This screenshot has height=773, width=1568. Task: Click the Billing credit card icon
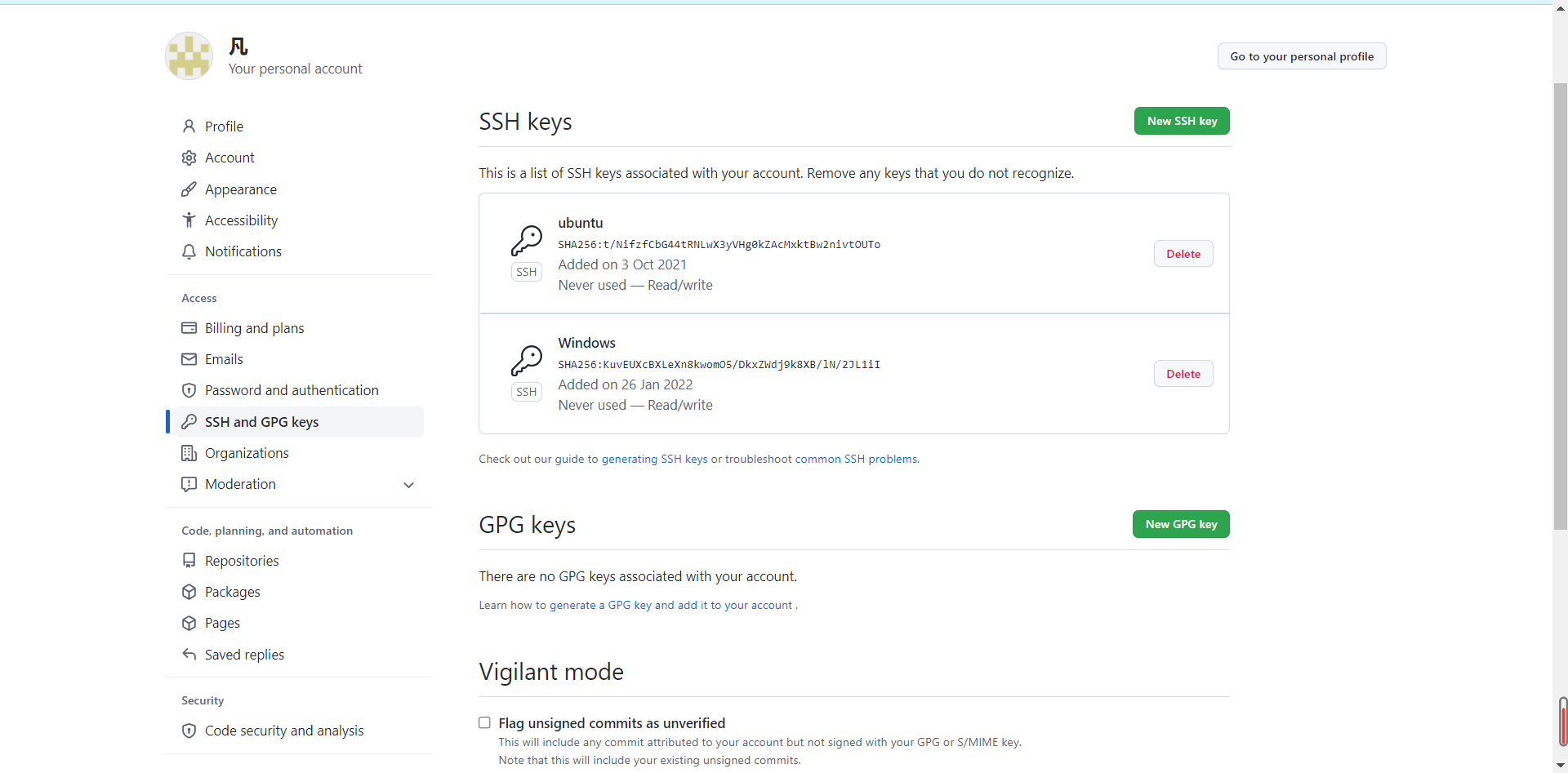[189, 328]
